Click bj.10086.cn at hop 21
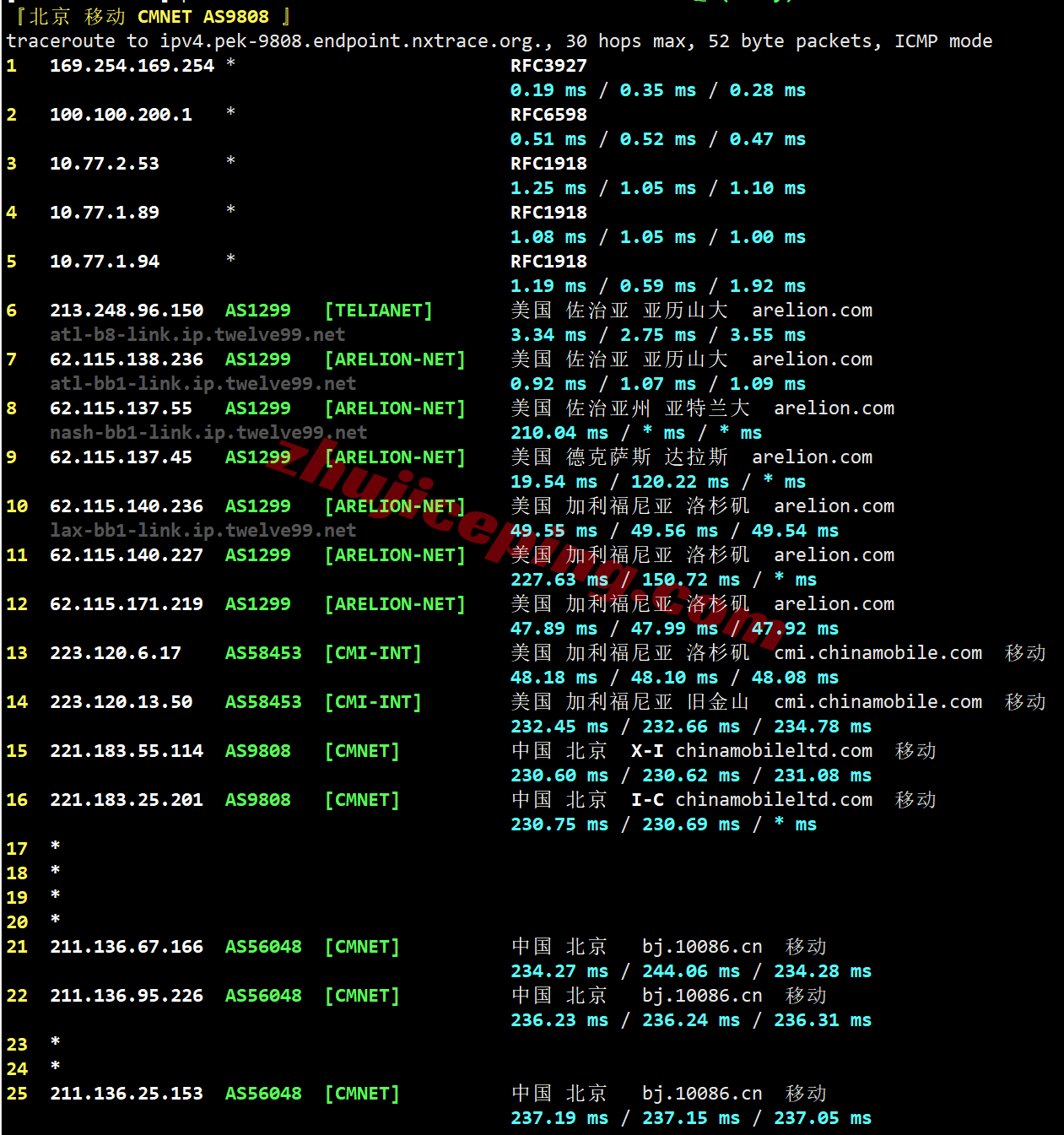Viewport: 1064px width, 1135px height. tap(702, 947)
